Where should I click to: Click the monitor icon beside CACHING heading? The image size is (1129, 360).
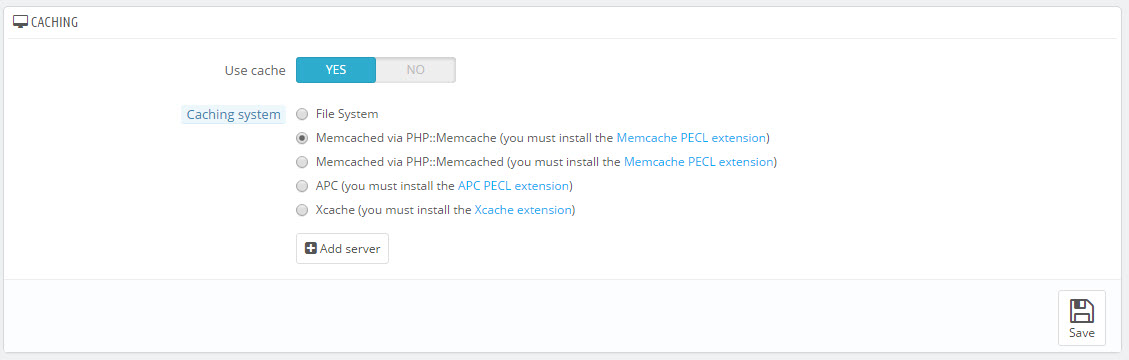(x=21, y=22)
